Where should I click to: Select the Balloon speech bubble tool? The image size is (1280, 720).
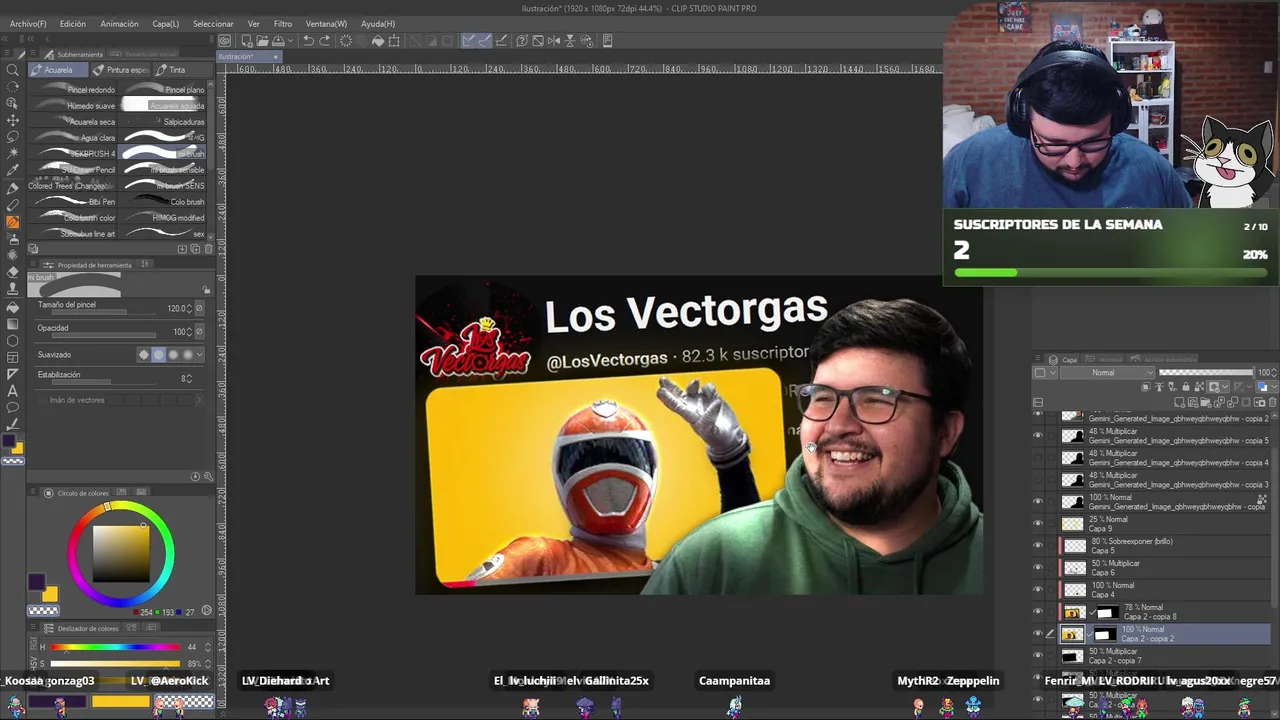[x=13, y=407]
